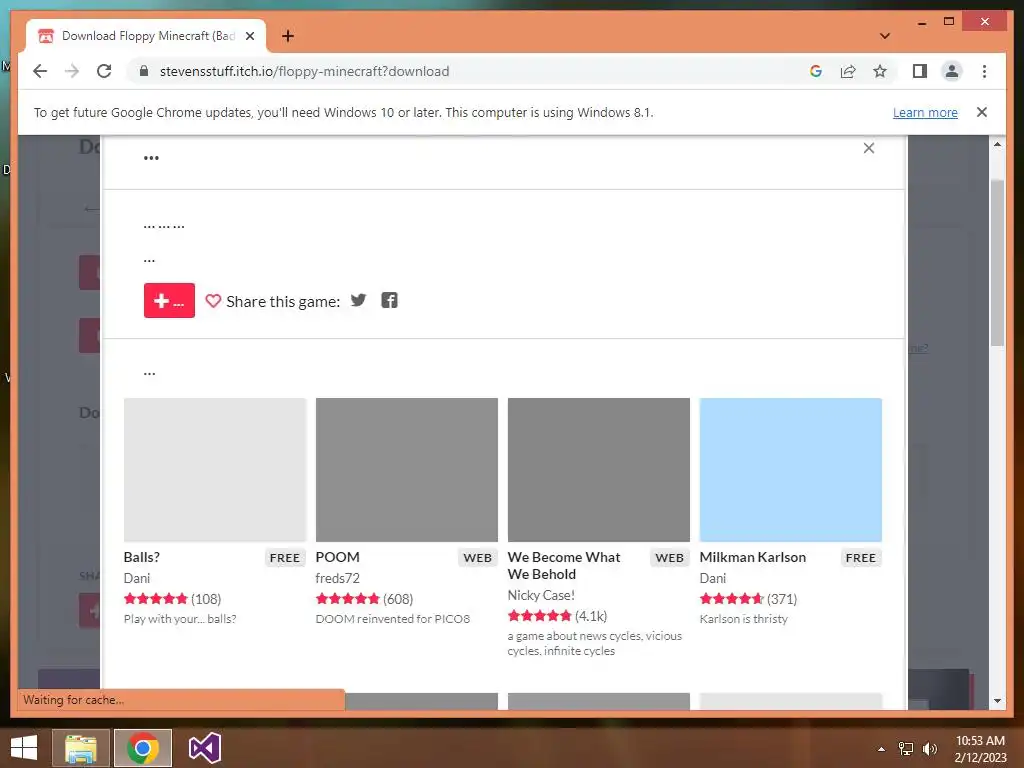Click the scrollbar up arrow
The image size is (1024, 768).
click(997, 144)
